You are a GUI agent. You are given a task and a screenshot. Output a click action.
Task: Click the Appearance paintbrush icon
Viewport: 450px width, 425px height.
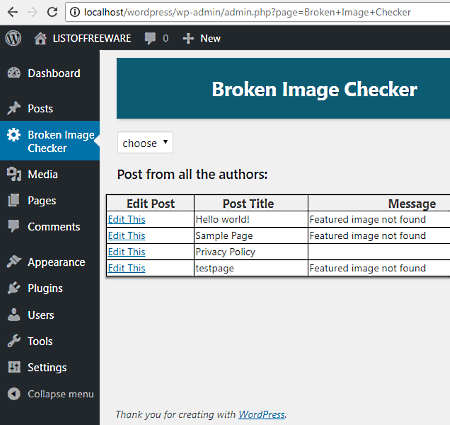coord(14,262)
